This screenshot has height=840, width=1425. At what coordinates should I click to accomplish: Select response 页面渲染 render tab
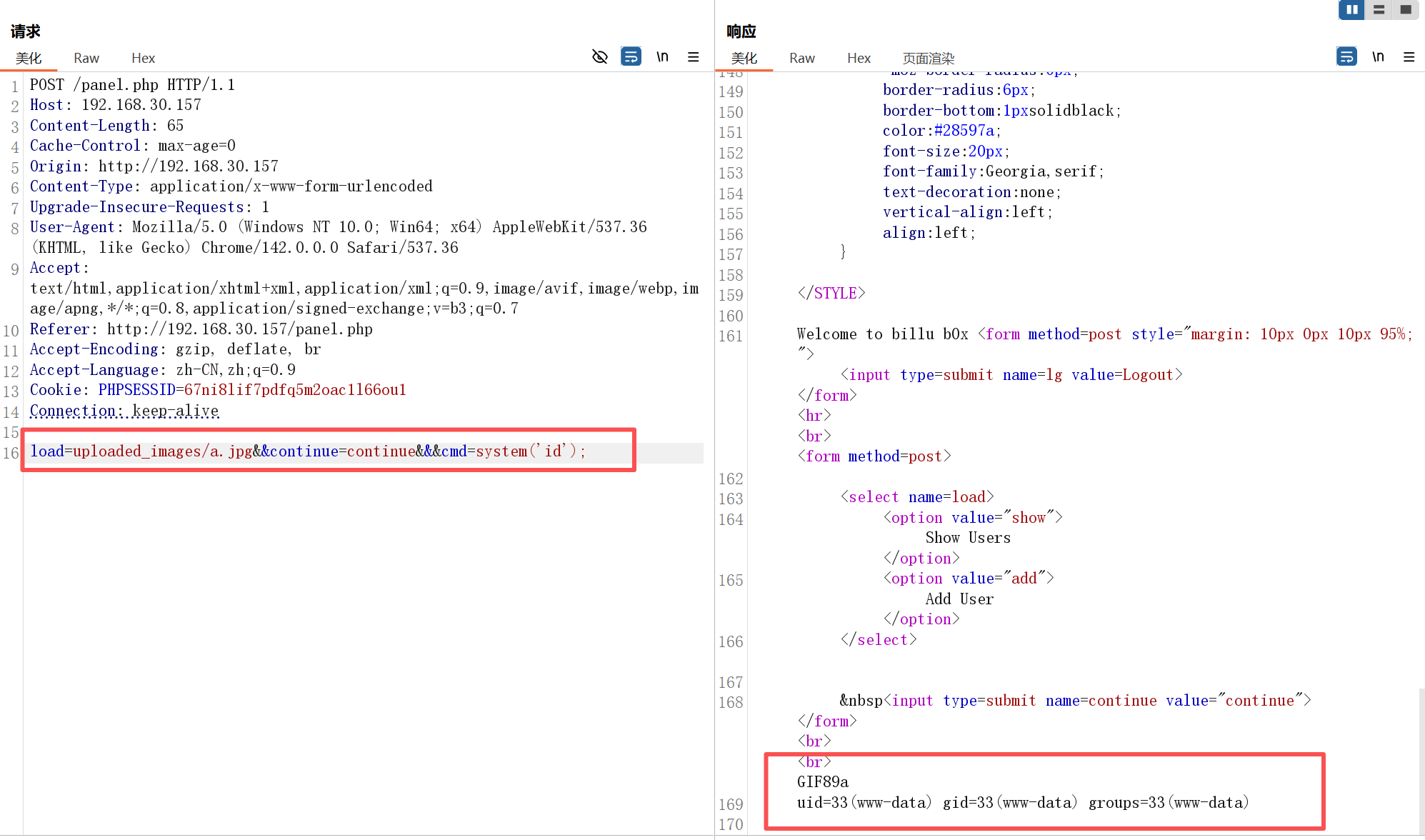(928, 58)
